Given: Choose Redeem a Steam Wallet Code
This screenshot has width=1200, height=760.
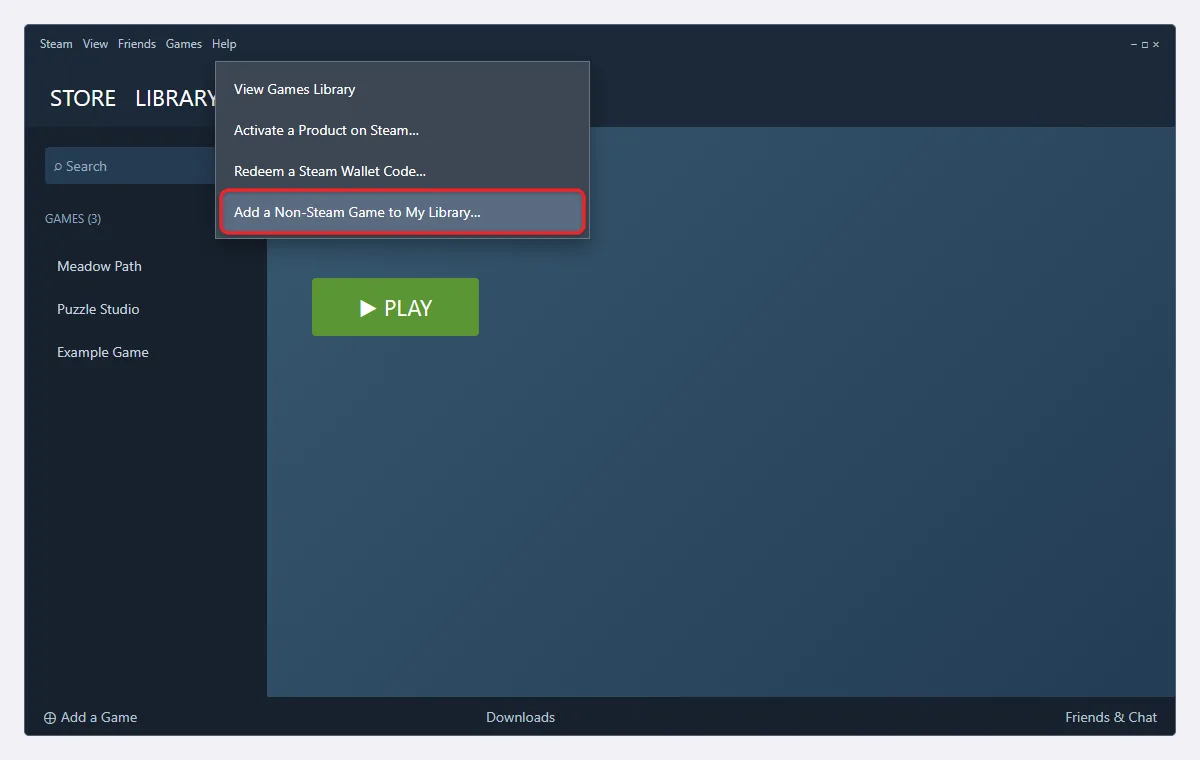Looking at the screenshot, I should 402,171.
